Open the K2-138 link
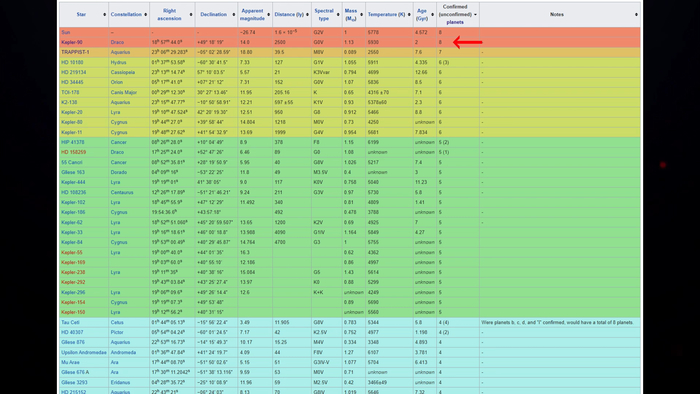Screen dimensions: 700x394 69,102
